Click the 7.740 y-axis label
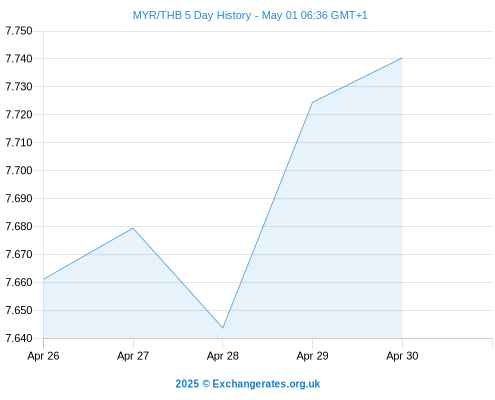The width and height of the screenshot is (495, 400). point(19,59)
